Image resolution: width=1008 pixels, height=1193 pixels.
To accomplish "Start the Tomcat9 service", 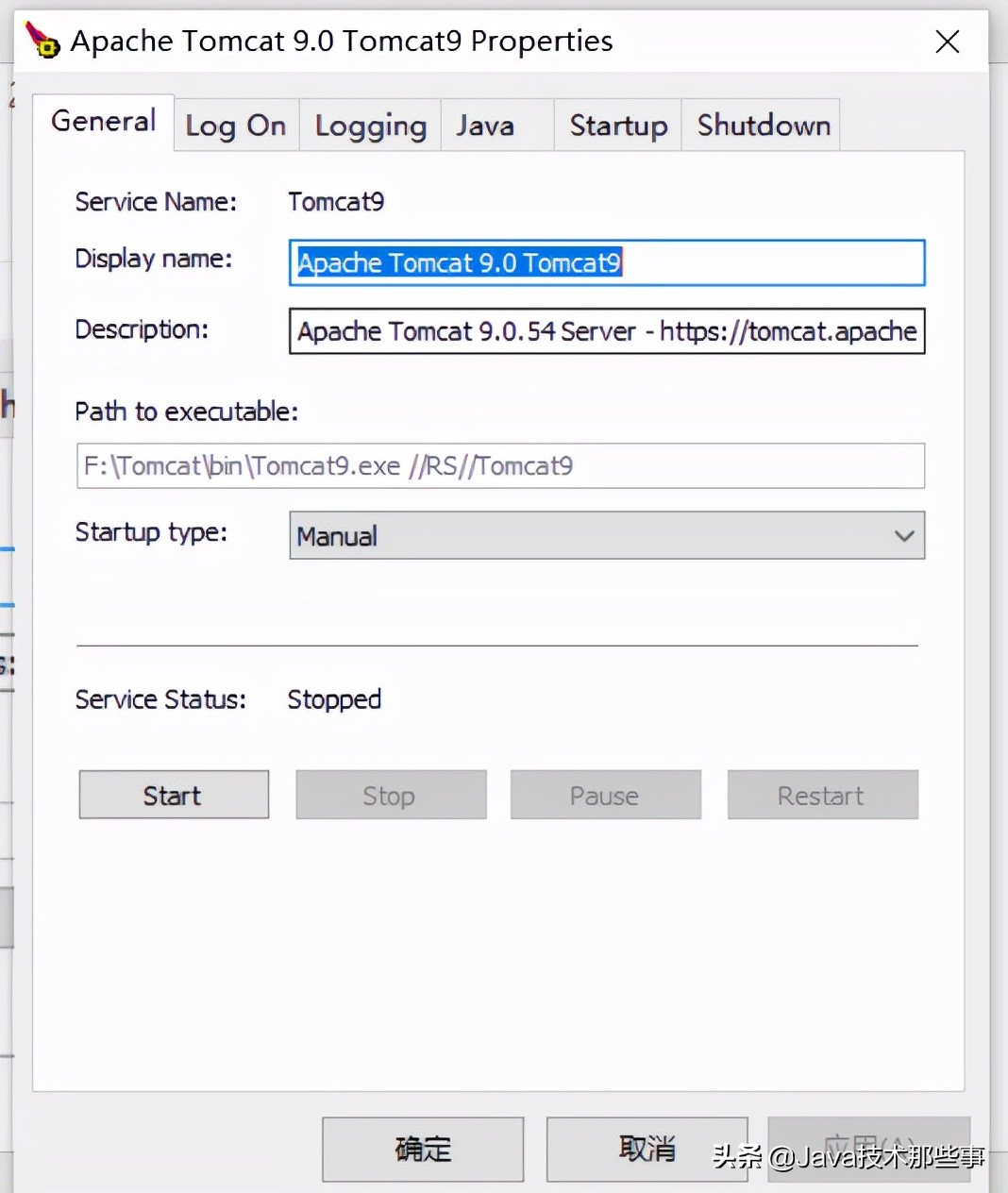I will [174, 796].
